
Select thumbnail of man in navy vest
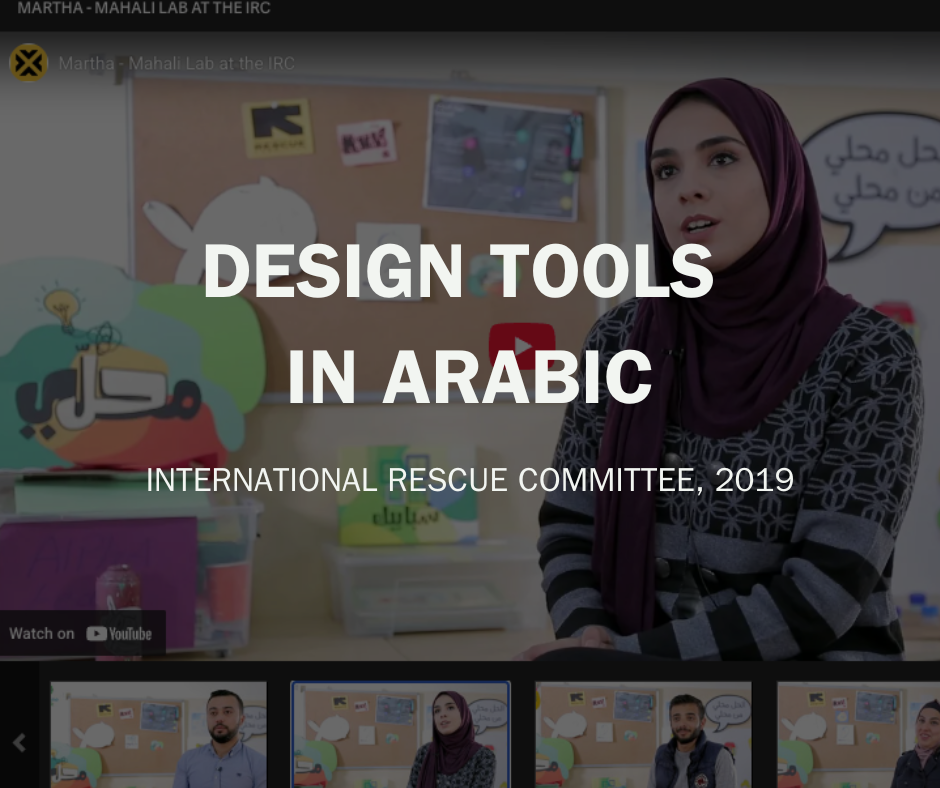pyautogui.click(x=643, y=735)
